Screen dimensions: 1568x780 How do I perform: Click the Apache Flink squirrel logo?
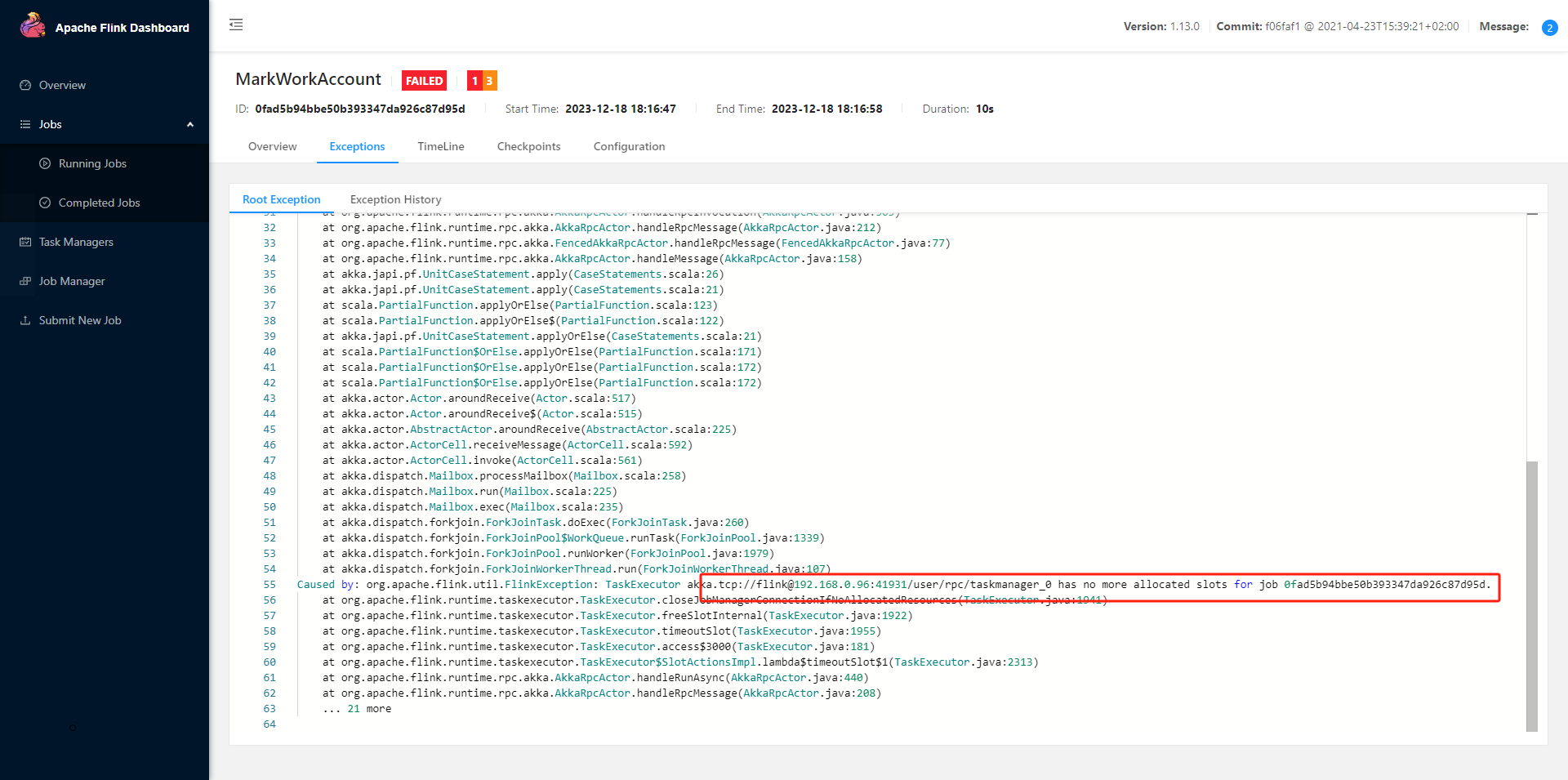coord(33,25)
